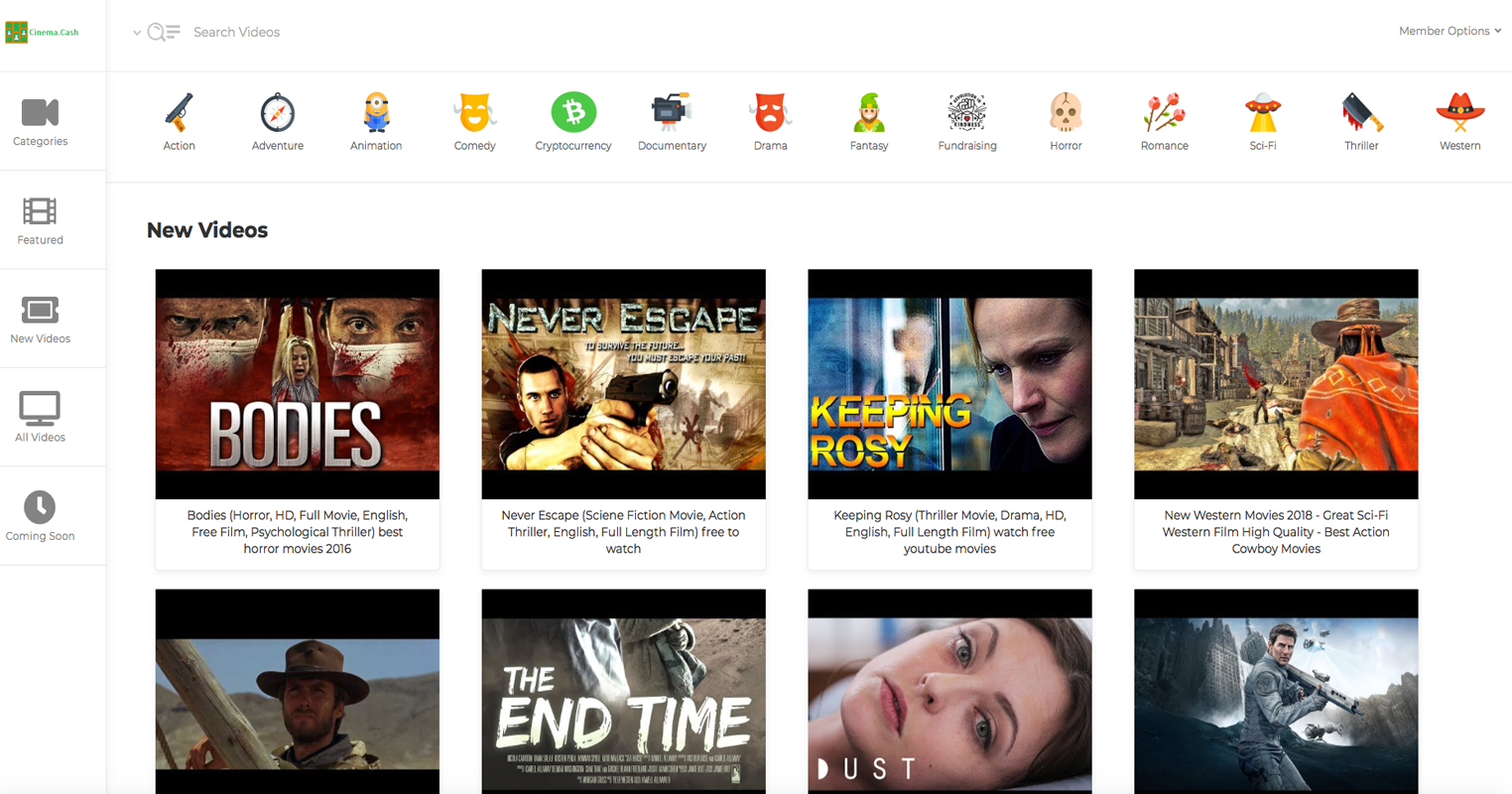Click the Cinema.Cash logo
Image resolution: width=1512 pixels, height=794 pixels.
43,33
